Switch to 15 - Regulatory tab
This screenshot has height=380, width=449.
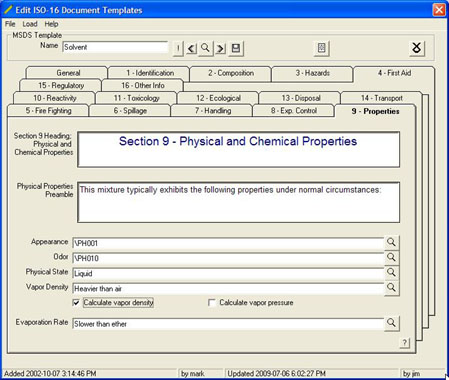[61, 86]
